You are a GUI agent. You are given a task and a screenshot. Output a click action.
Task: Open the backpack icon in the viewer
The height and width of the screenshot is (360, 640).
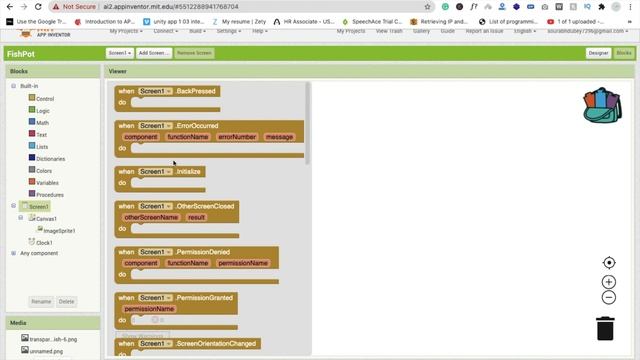[x=602, y=105]
